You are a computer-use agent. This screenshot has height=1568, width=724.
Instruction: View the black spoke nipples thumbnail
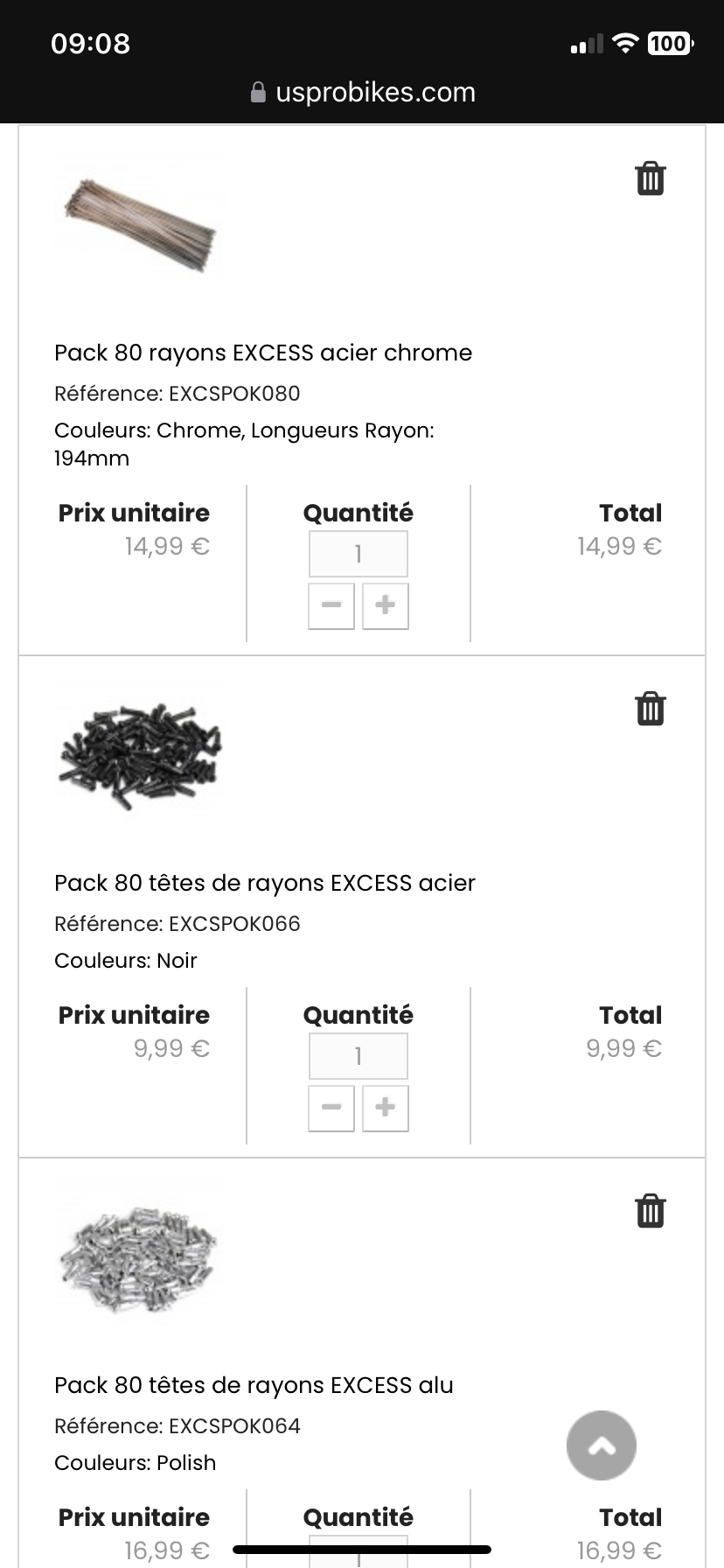(x=140, y=756)
